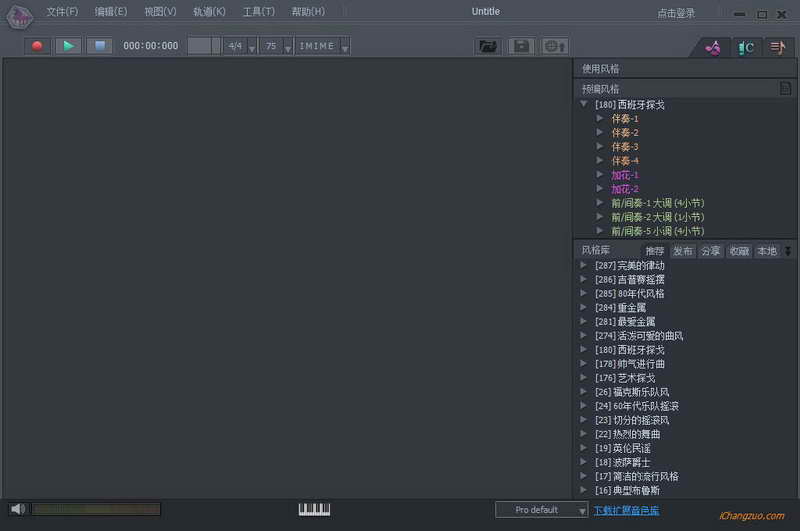Start playback with the green Play button
The width and height of the screenshot is (800, 531).
68,46
